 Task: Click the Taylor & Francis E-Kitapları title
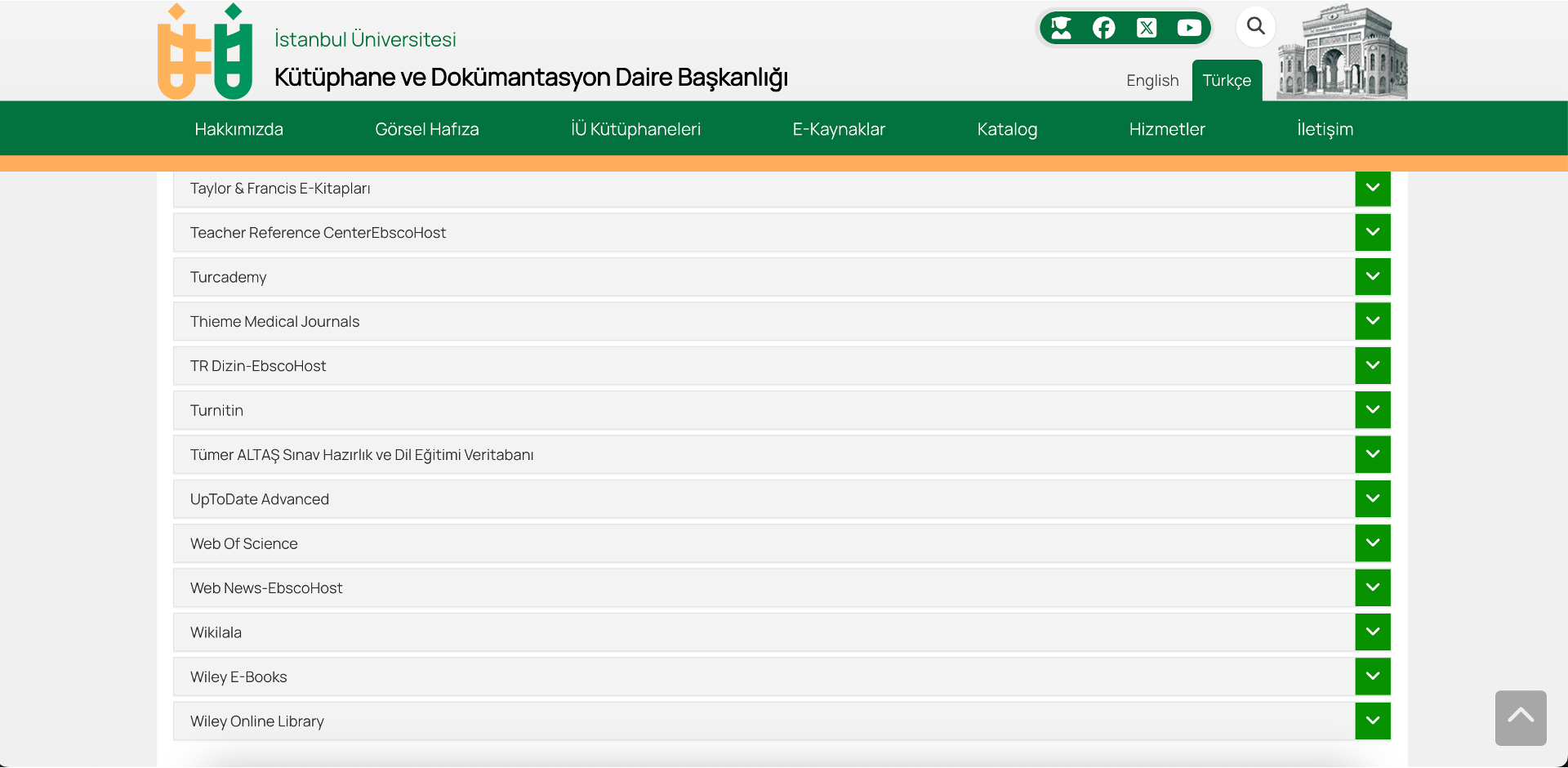[280, 189]
